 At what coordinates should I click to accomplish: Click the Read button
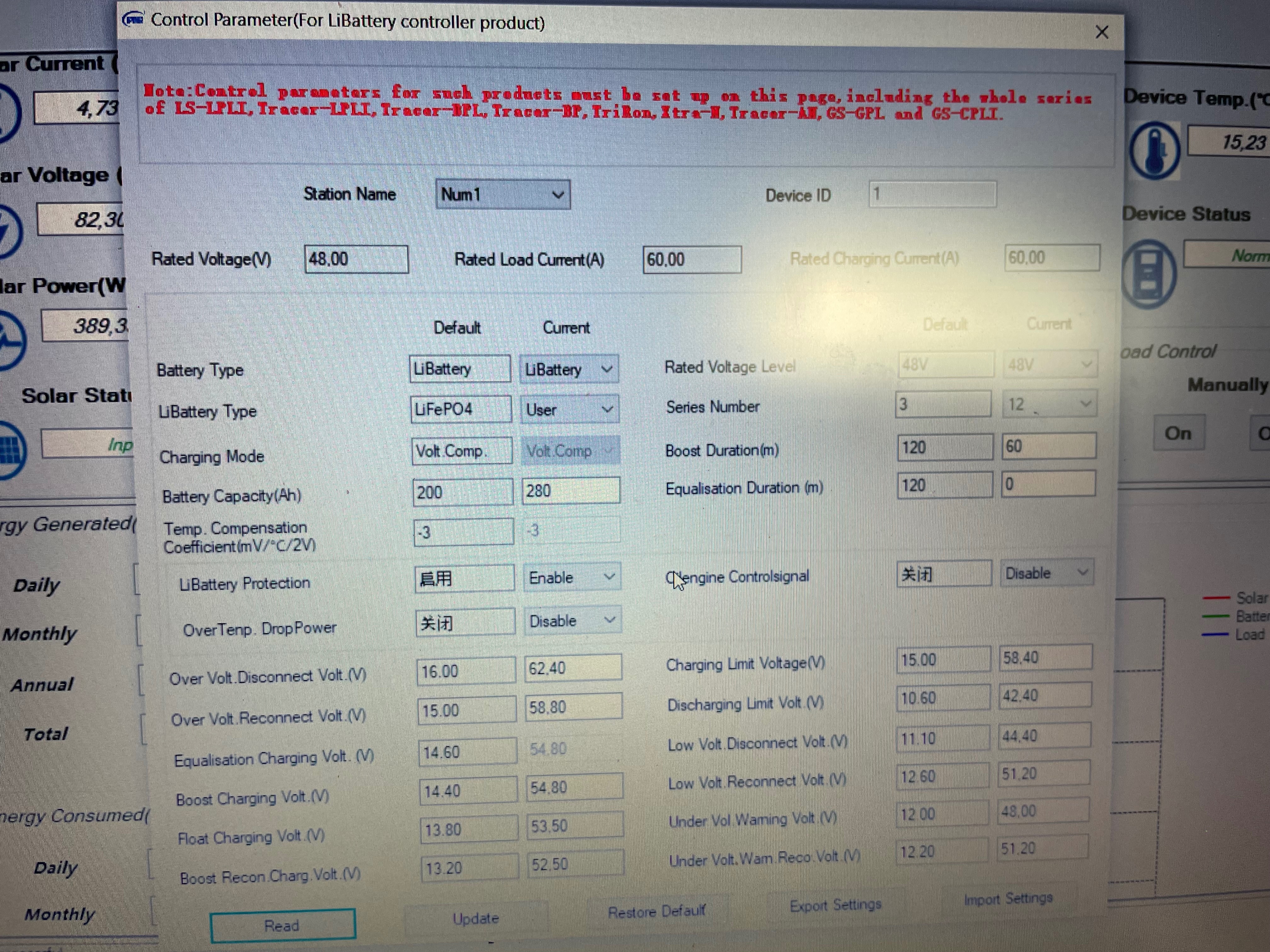[x=283, y=925]
